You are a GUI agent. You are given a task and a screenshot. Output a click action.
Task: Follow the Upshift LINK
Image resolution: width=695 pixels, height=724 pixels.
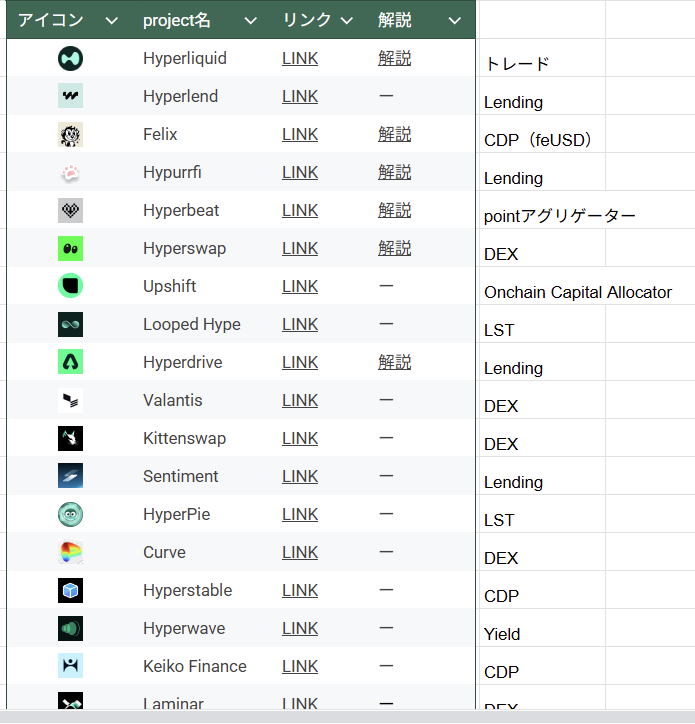(x=300, y=286)
